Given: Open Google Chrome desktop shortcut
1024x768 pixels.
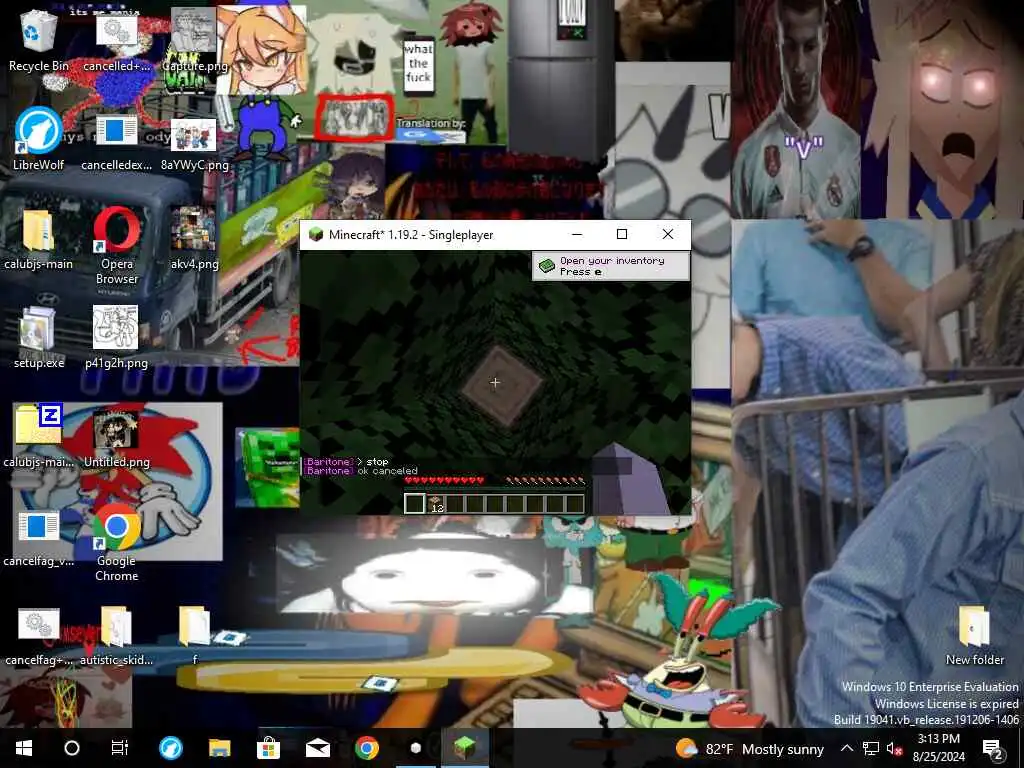Looking at the screenshot, I should pyautogui.click(x=116, y=542).
